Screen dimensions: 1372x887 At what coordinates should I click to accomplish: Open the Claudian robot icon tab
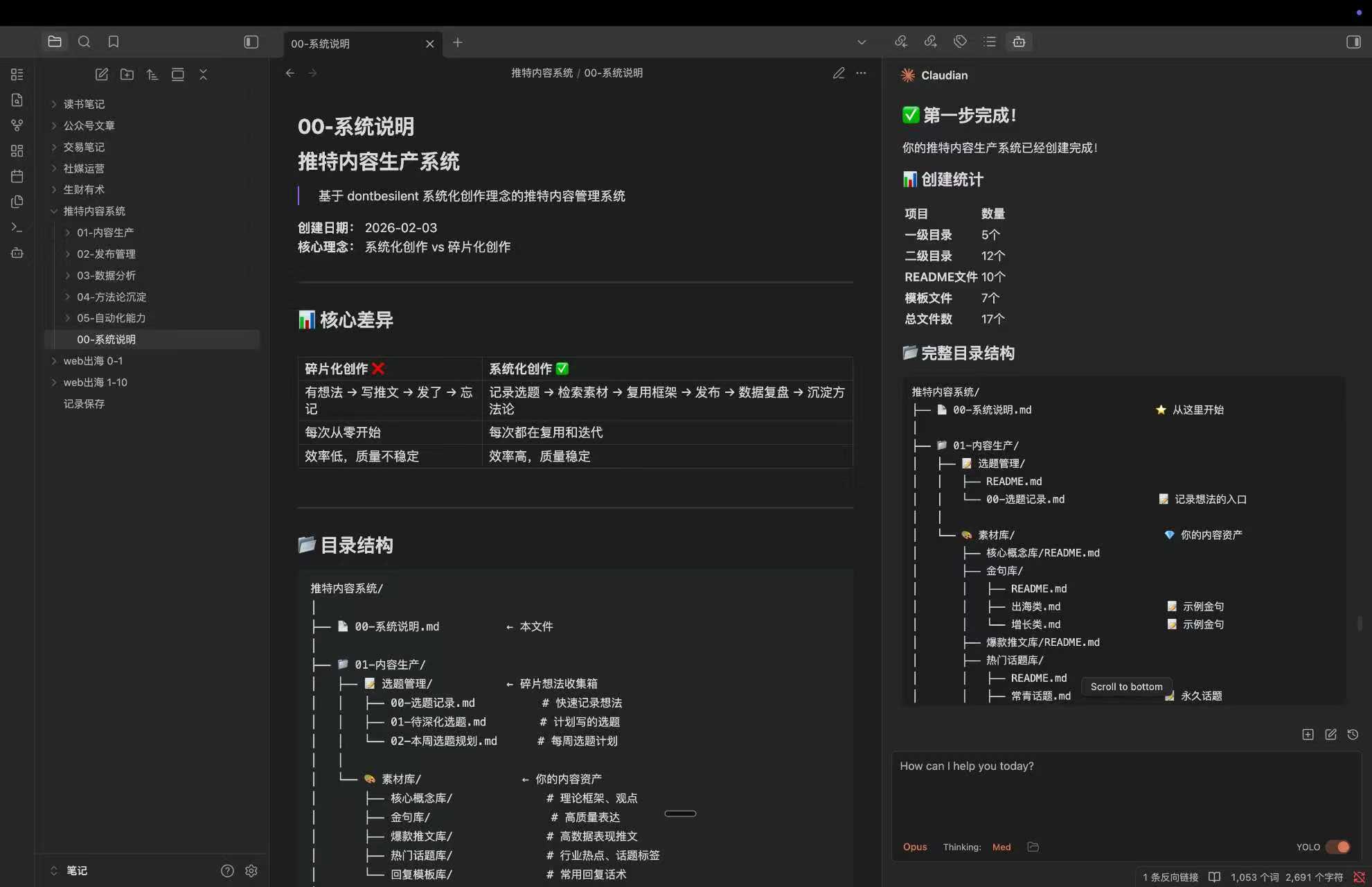(1019, 42)
